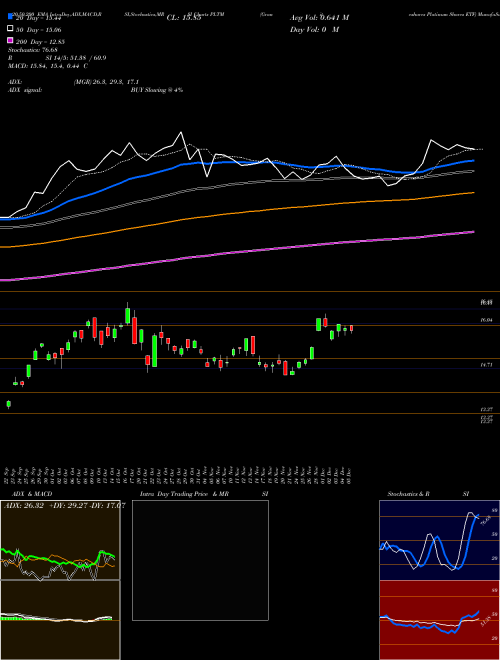Click the ADX '(MGR) 26.3, 29.3, 17.1' values
Viewport: 500px width, 660px height.
(106, 82)
